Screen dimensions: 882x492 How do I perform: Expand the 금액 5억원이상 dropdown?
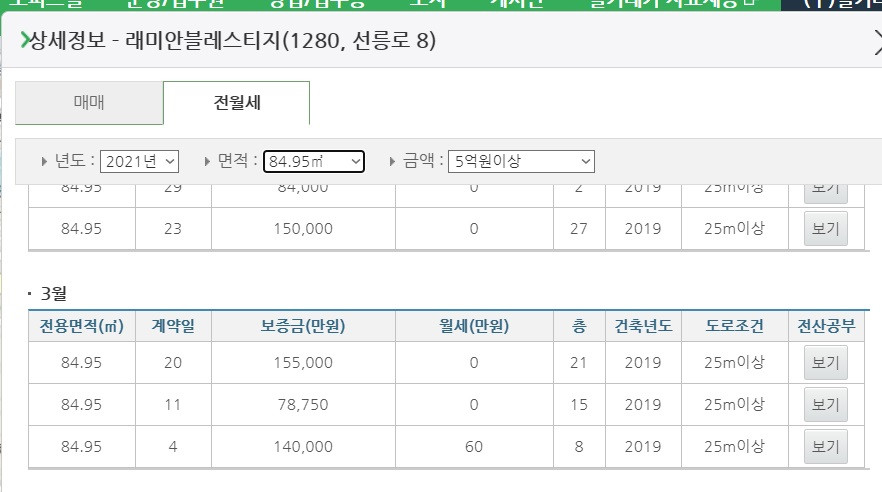[521, 161]
